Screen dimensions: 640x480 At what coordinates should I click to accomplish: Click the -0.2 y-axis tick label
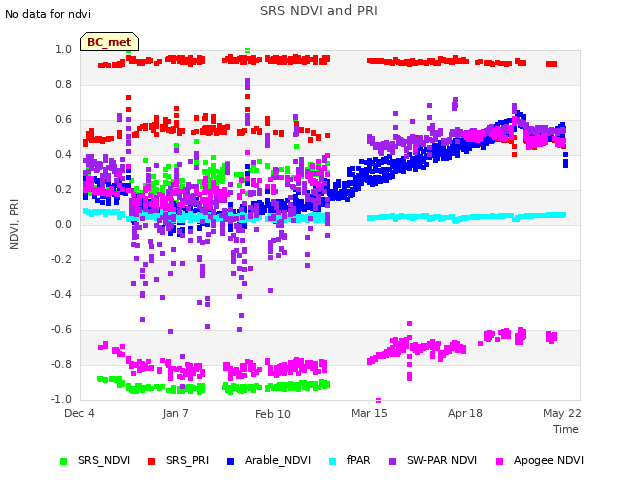[61, 260]
